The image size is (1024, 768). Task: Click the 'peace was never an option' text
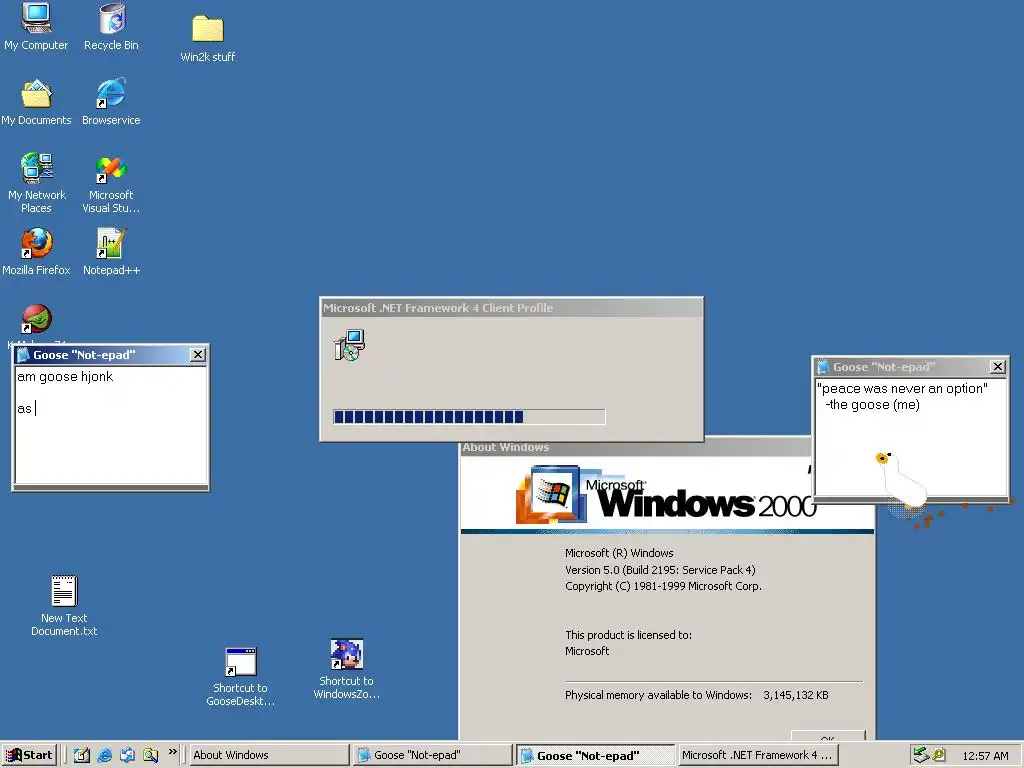(902, 389)
